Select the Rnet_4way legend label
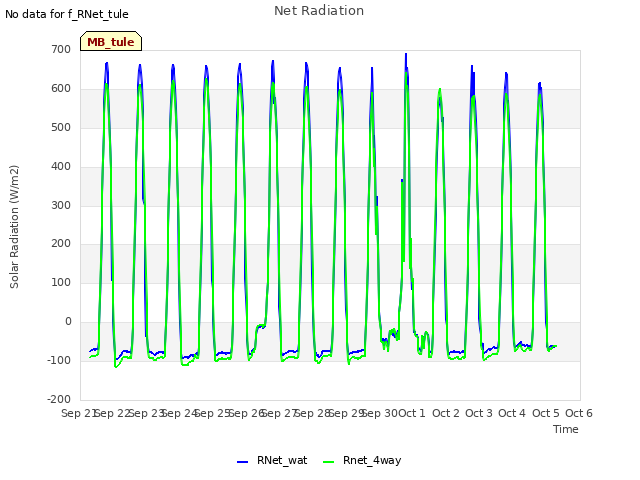The height and width of the screenshot is (480, 640). click(x=372, y=460)
